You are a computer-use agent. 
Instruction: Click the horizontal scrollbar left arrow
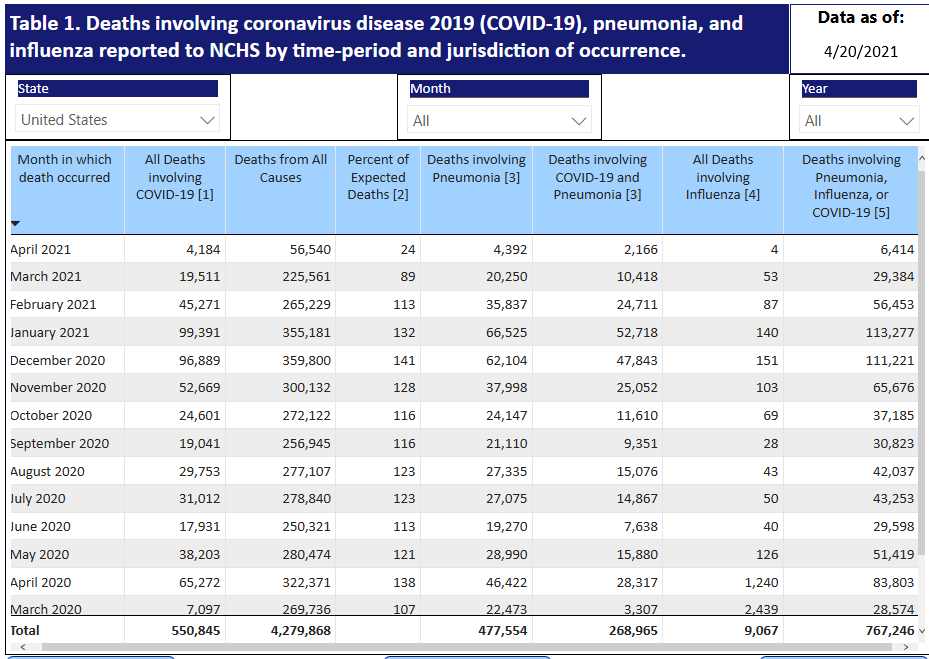[x=20, y=647]
